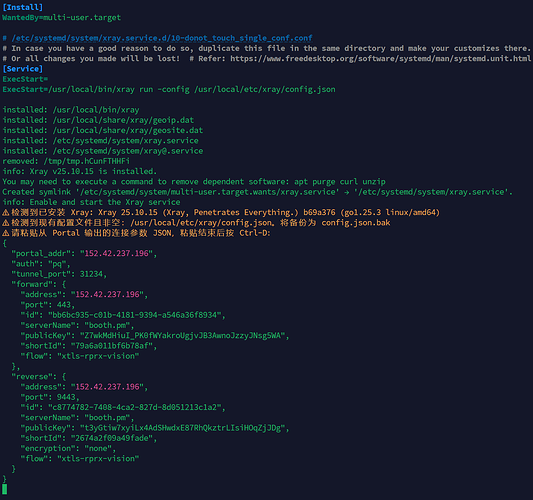Click the tunnel_port value 31234
533x500 pixels.
[91, 274]
